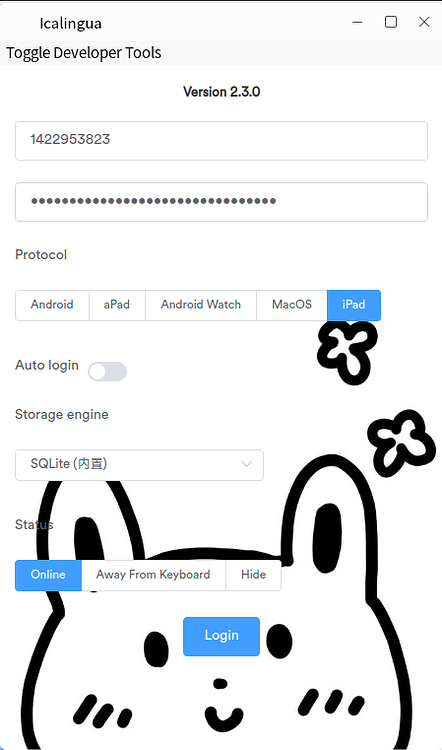Pick Android Watch as protocol

point(201,305)
